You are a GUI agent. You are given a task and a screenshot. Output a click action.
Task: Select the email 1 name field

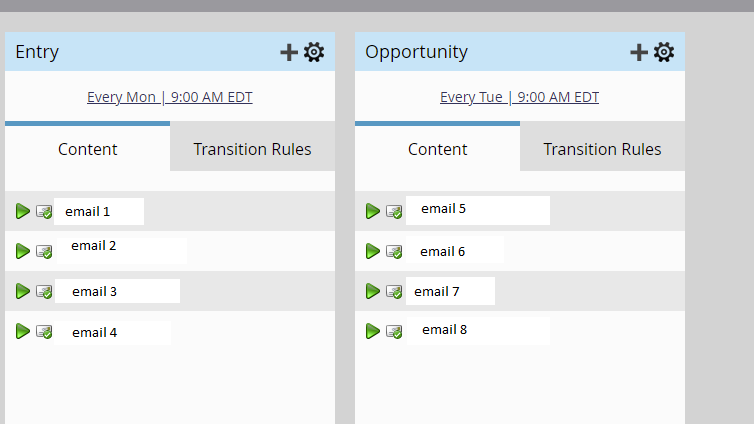click(x=99, y=211)
